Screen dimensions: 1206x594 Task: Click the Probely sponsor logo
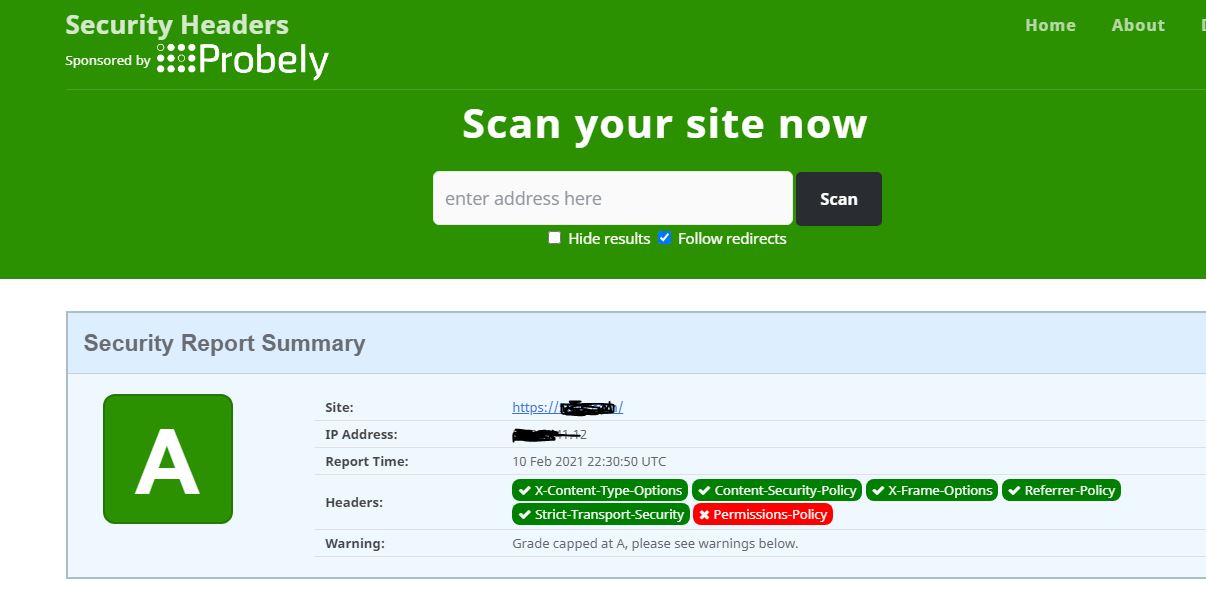pos(243,60)
